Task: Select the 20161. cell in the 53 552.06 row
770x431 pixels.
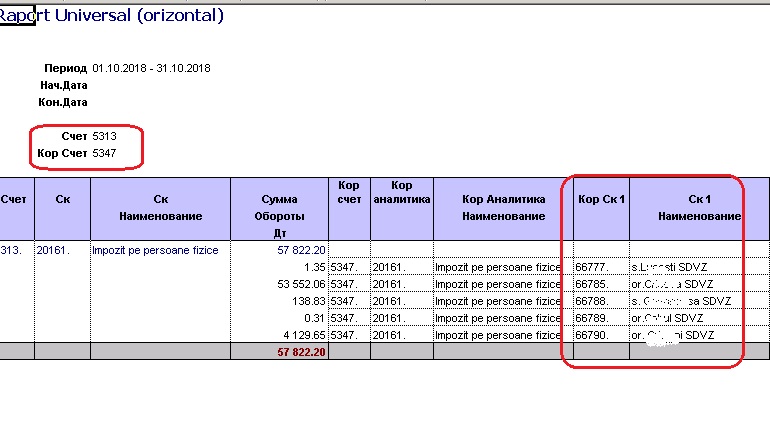Action: [x=402, y=284]
